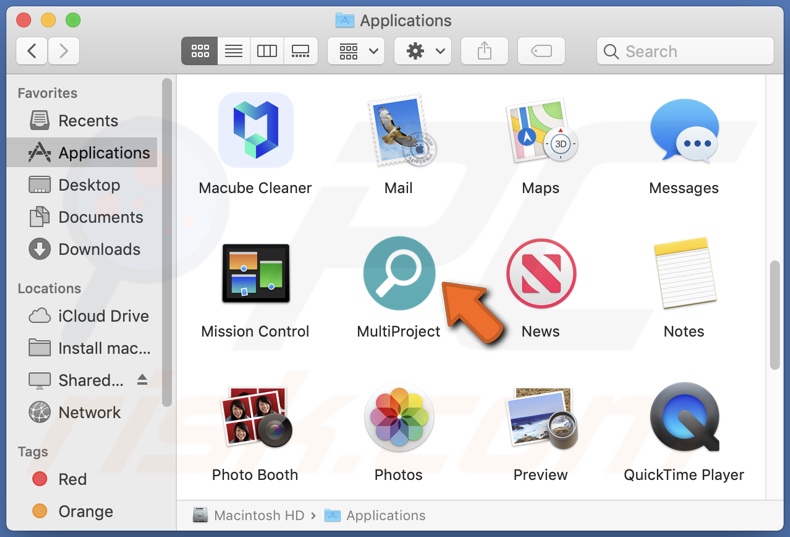Click Applications in the path bar
Viewport: 790px width, 537px height.
(x=375, y=515)
